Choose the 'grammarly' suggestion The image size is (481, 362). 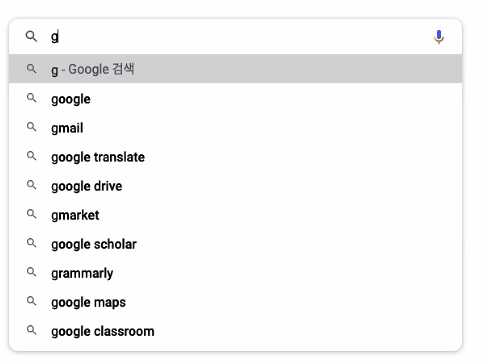235,273
